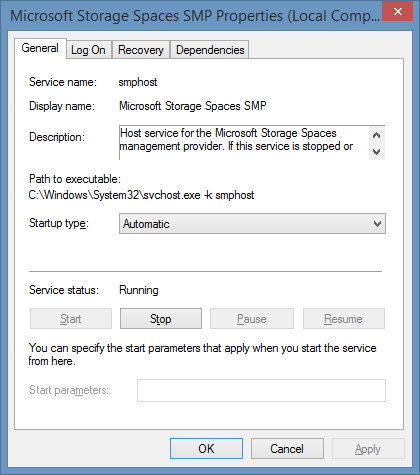
Task: Click the Startup type dropdown arrow
Action: 377,224
